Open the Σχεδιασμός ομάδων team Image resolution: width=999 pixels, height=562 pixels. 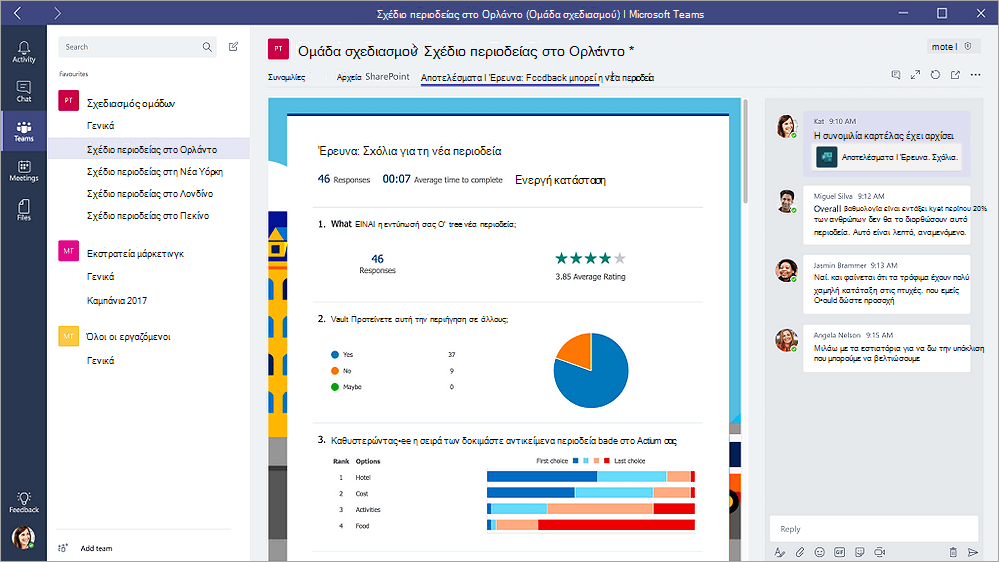point(131,103)
